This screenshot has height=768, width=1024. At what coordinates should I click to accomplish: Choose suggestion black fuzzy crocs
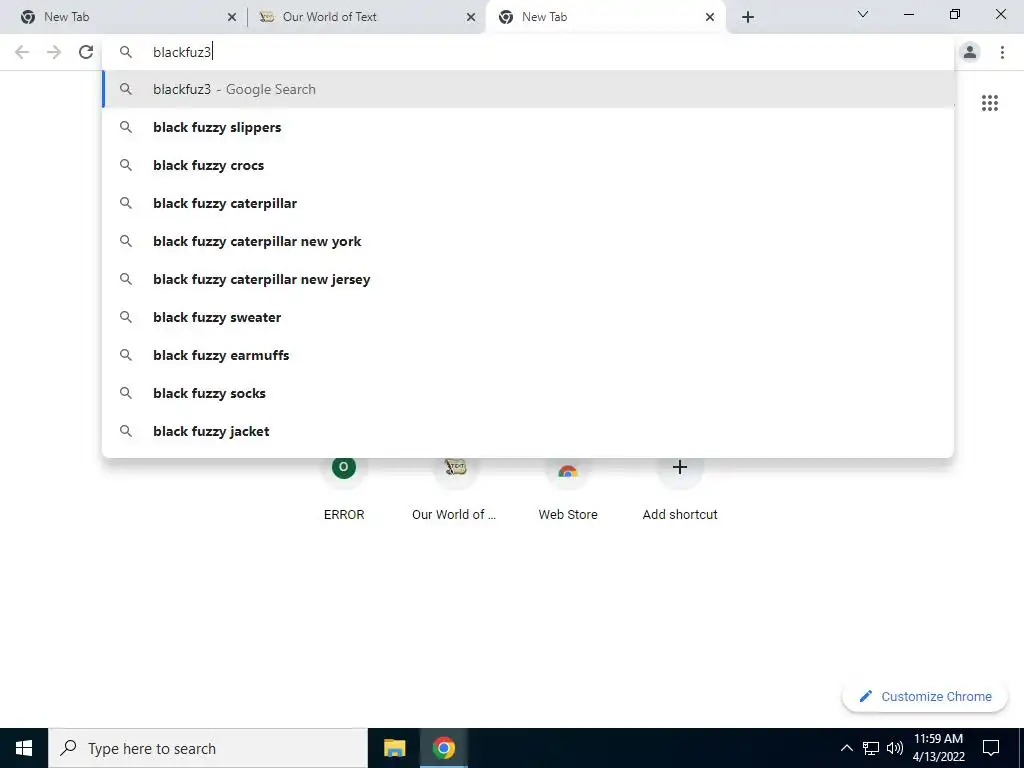tap(528, 165)
